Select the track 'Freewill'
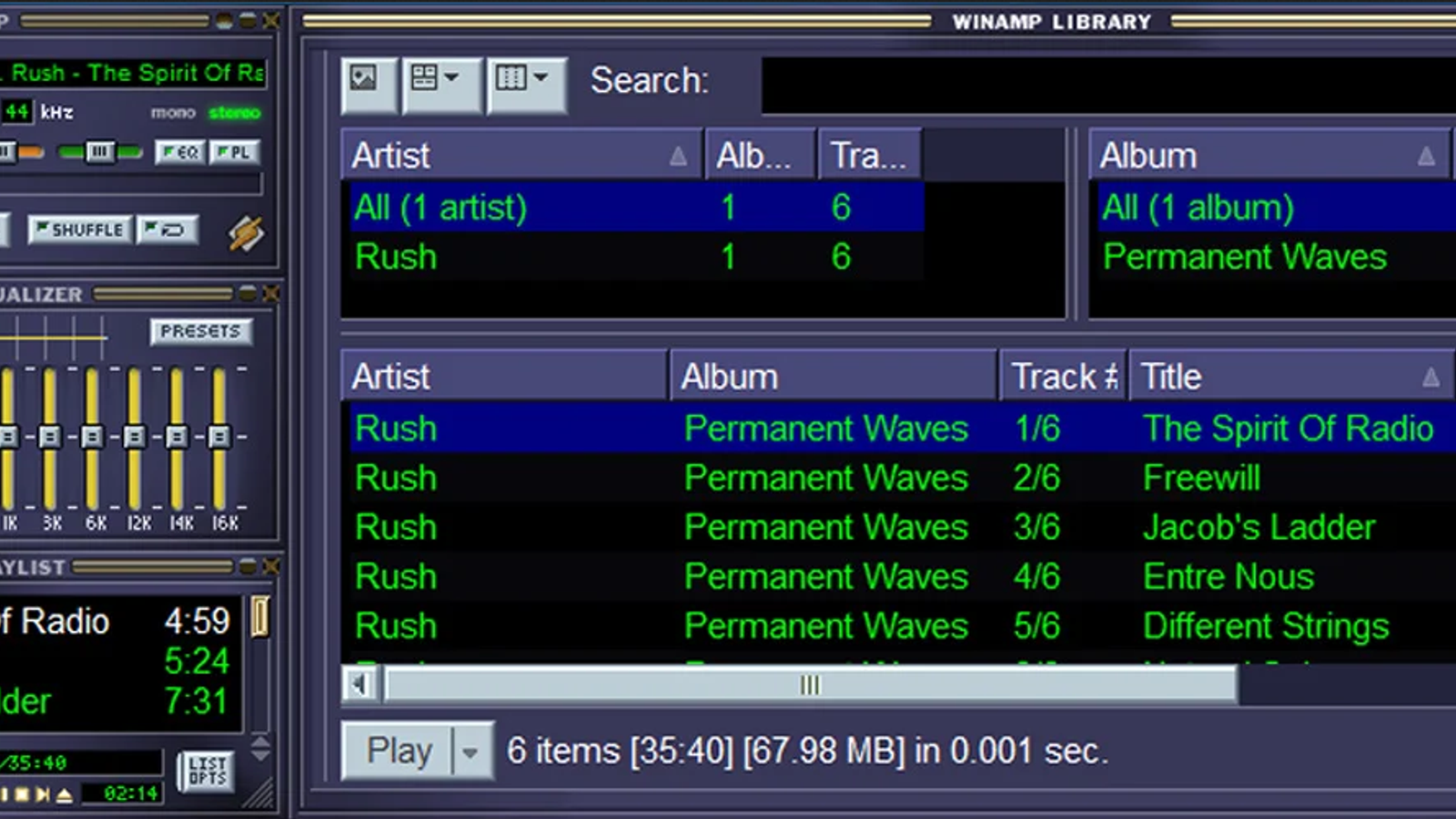The image size is (1456, 819). (x=899, y=478)
